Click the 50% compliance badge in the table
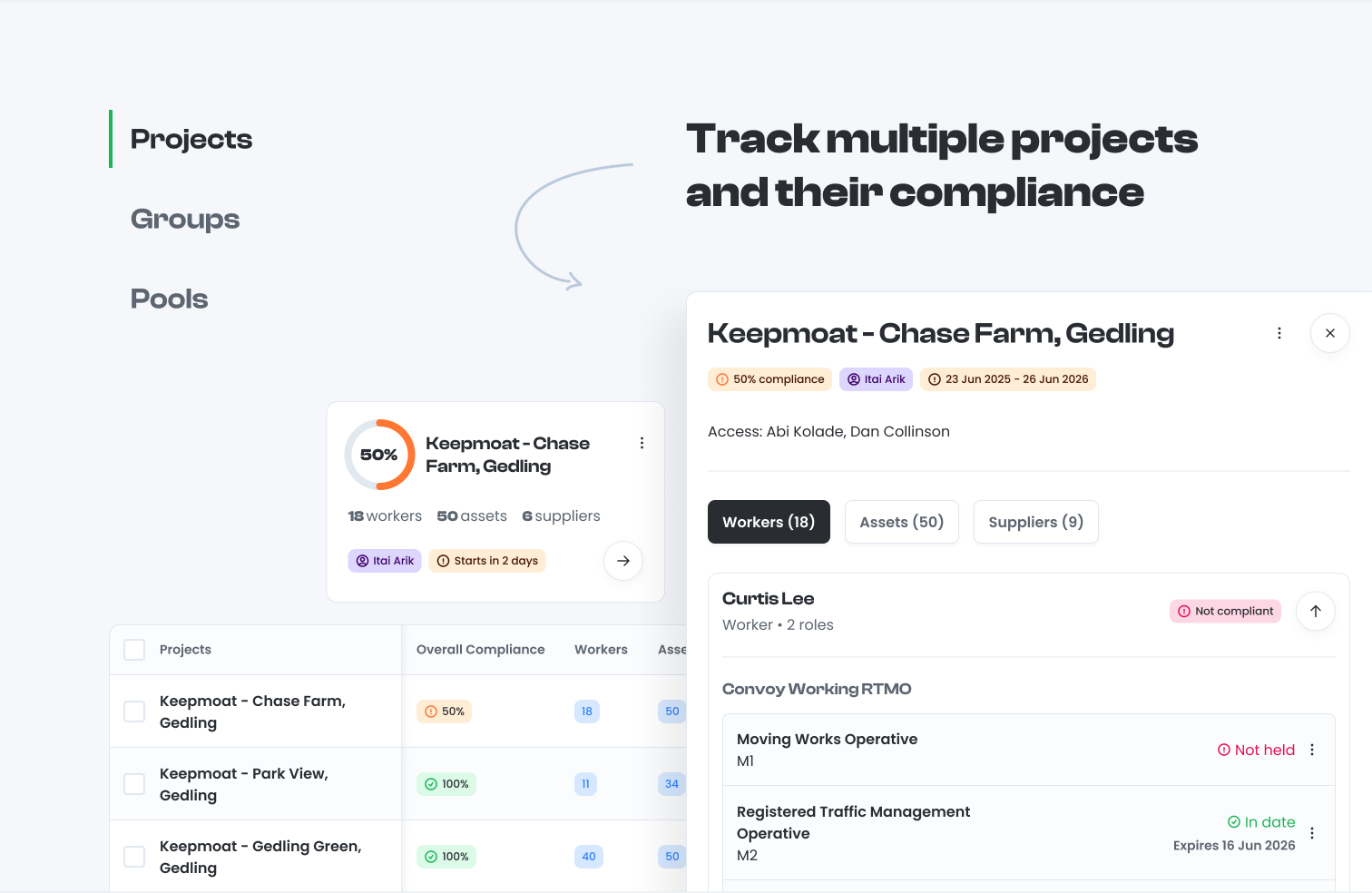This screenshot has width=1372, height=893. coord(444,711)
